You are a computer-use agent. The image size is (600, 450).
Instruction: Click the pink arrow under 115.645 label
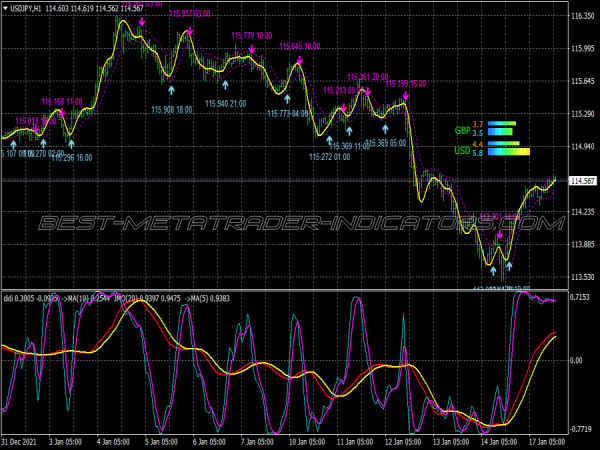pos(299,62)
